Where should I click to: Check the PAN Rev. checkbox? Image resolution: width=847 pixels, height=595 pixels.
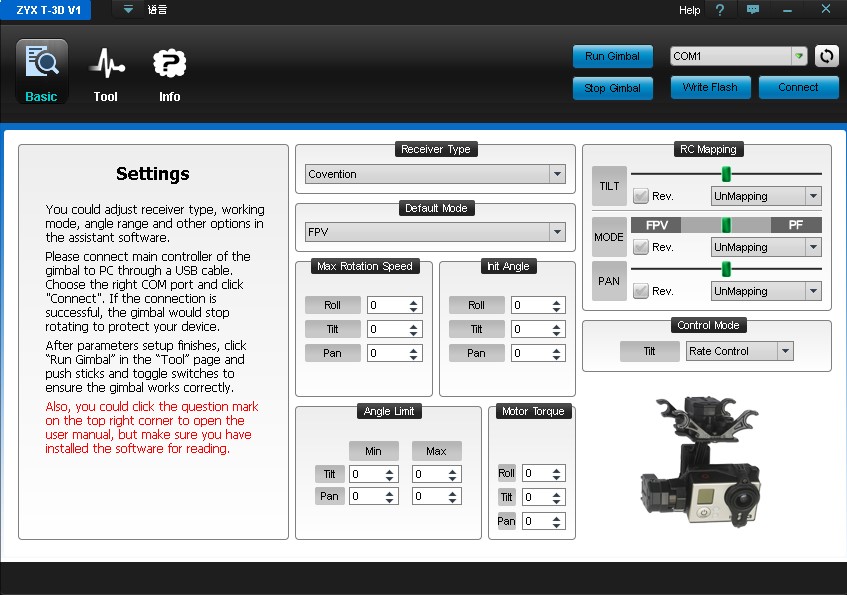point(641,291)
